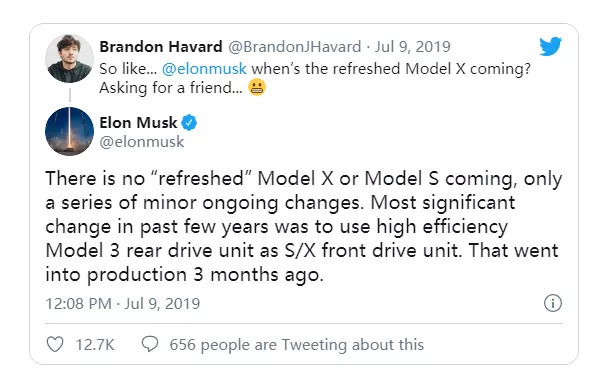
Task: Click the reply speech bubble icon
Action: click(150, 344)
